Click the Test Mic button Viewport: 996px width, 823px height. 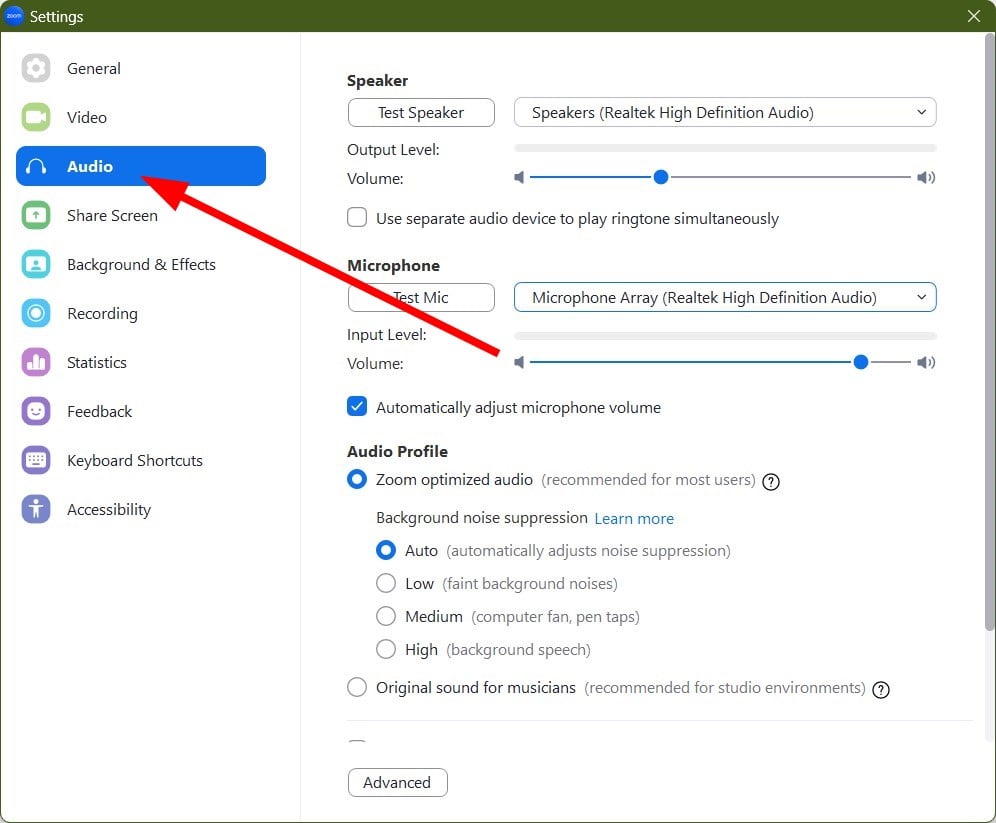421,297
